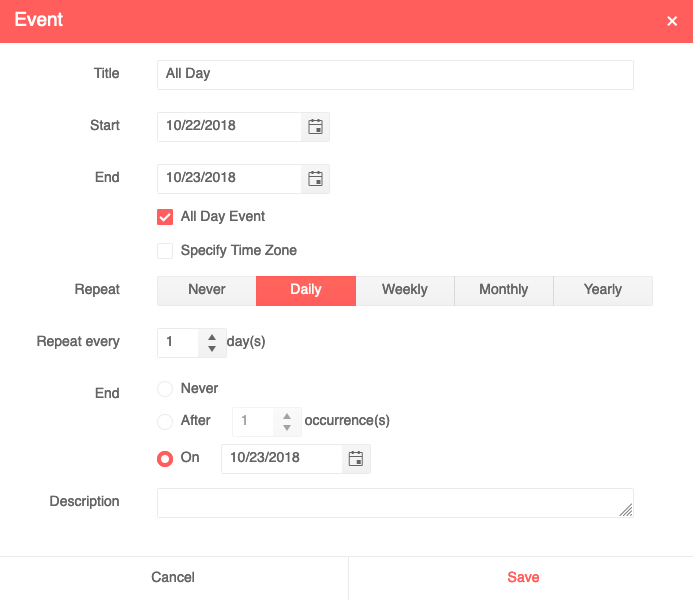693x600 pixels.
Task: Open the End date calendar picker
Action: (x=315, y=179)
